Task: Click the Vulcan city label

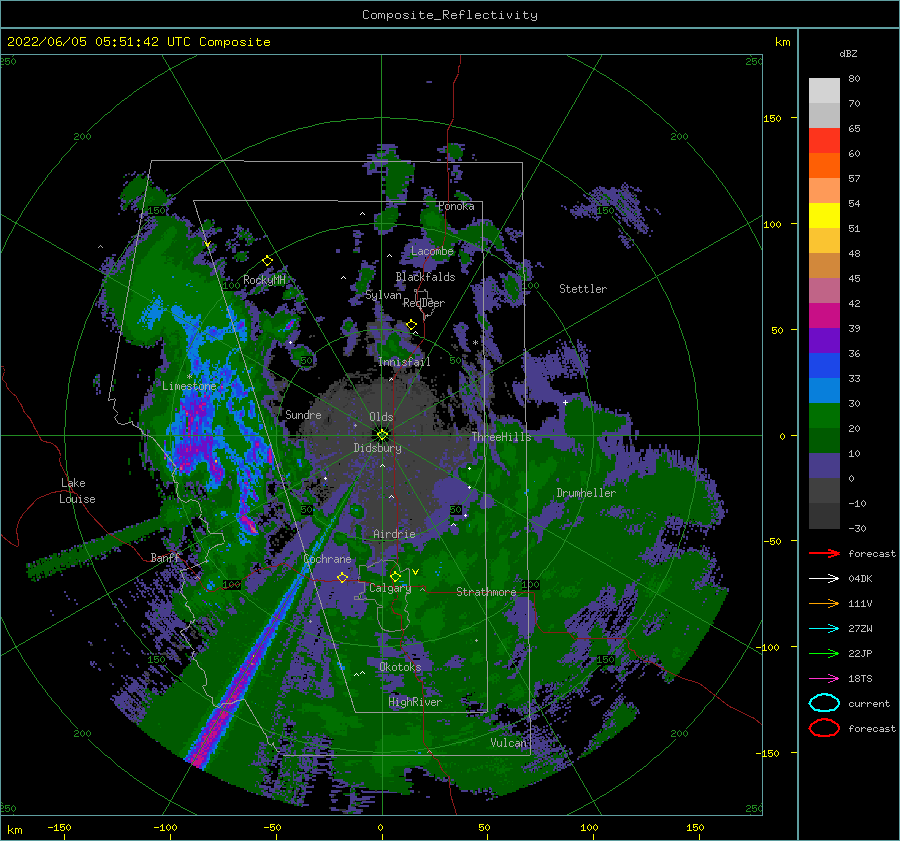Action: (508, 743)
